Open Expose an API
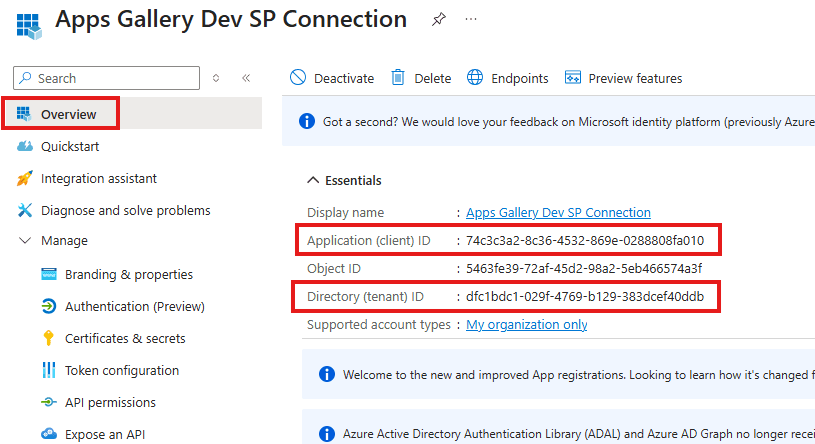815x444 pixels. coord(105,435)
